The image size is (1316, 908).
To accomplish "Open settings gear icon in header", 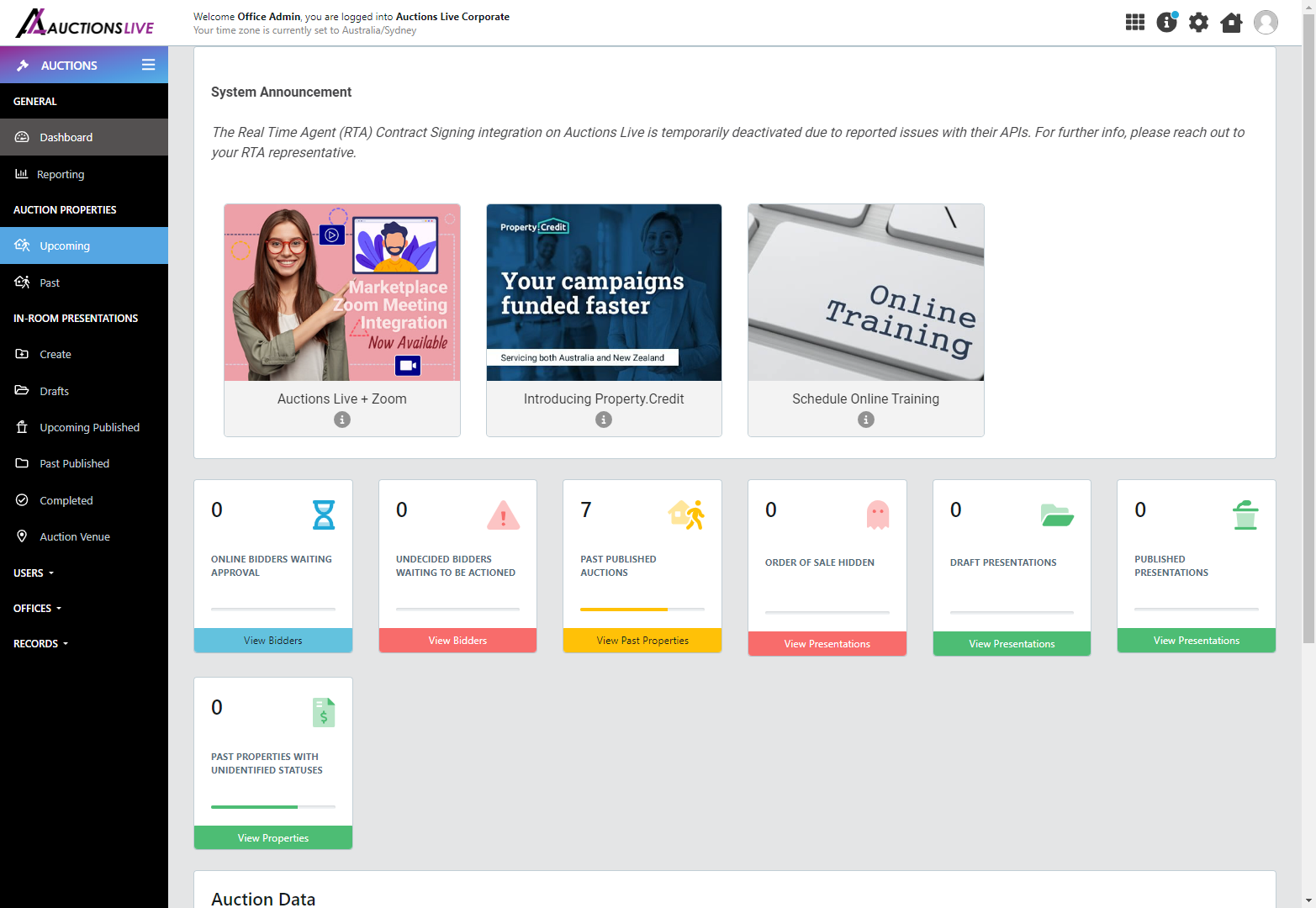I will [x=1198, y=23].
